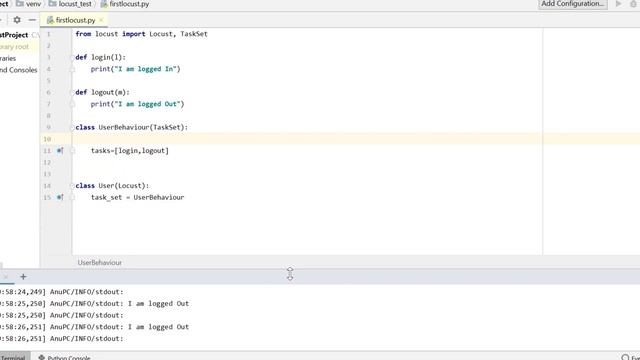Open the Event Log in the status bar
Image resolution: width=640 pixels, height=360 pixels.
(631, 357)
